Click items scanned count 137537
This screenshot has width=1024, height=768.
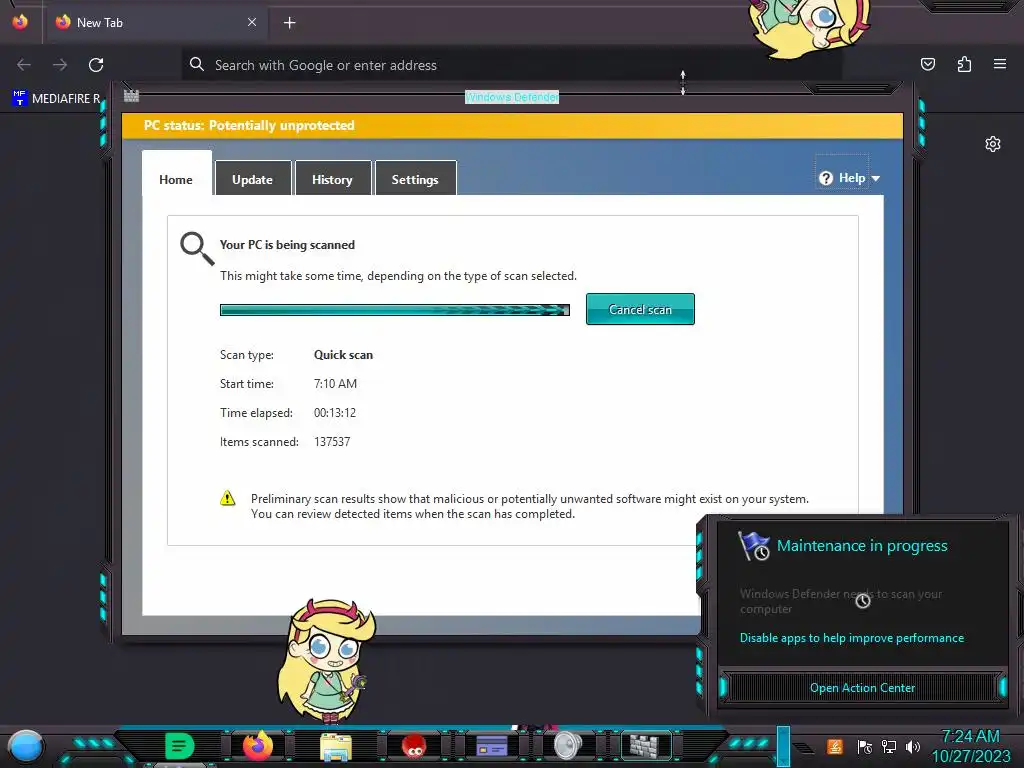(x=332, y=441)
